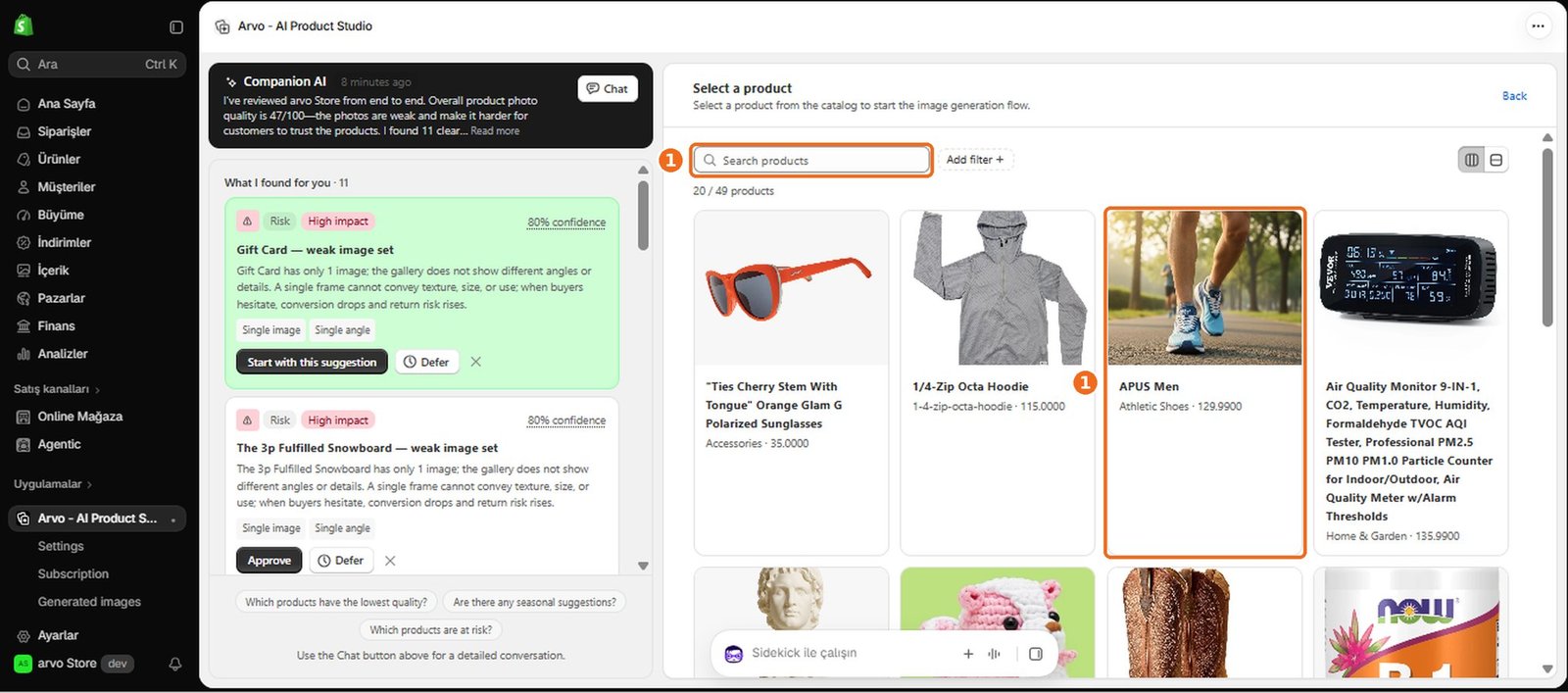Select the 1/4-Zip Octa Hoodie product
Screen dimensions: 1568x693
pyautogui.click(x=998, y=382)
